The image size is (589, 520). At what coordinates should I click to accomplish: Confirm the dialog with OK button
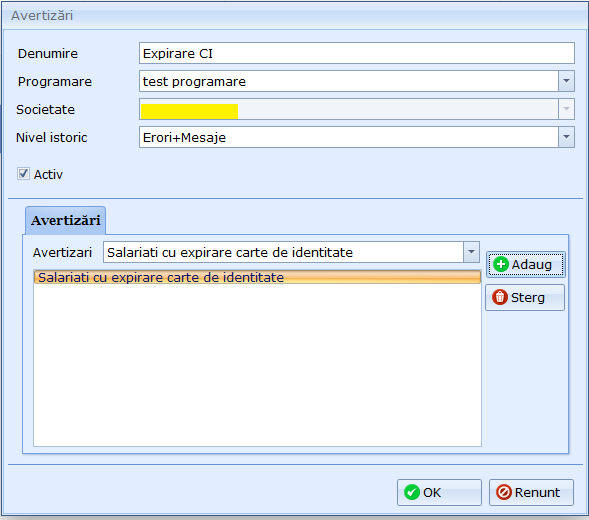click(439, 492)
